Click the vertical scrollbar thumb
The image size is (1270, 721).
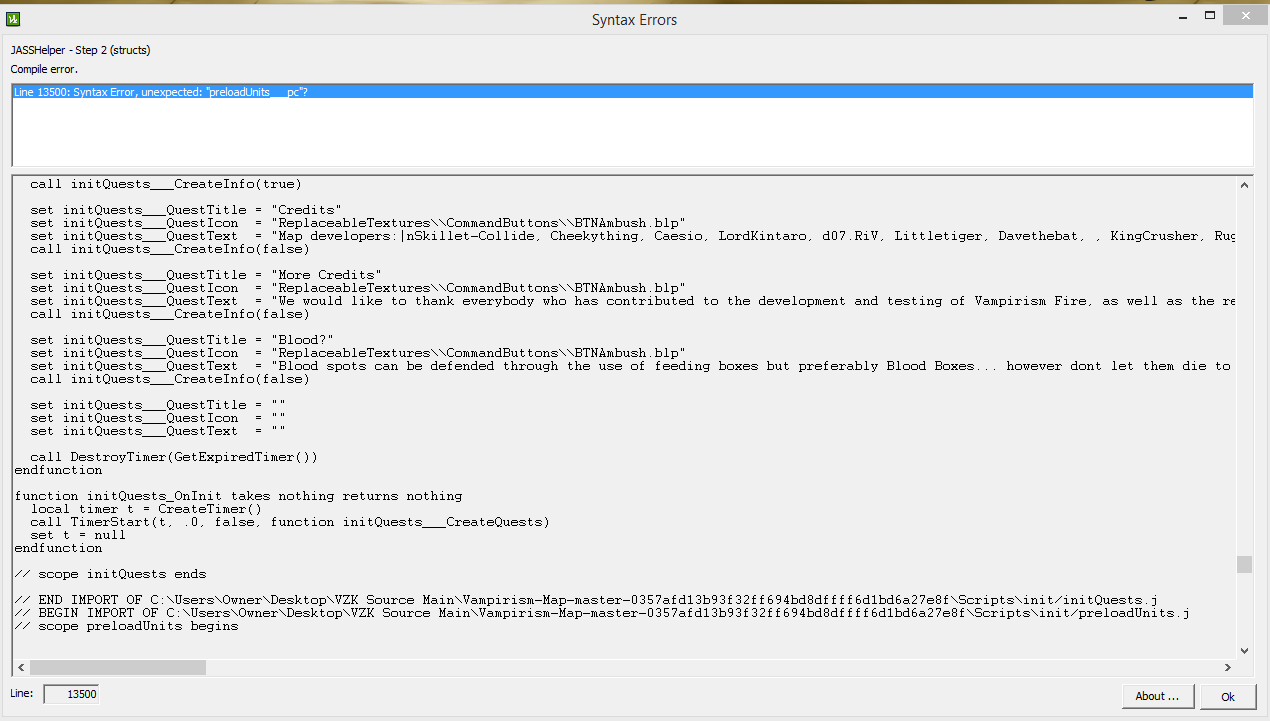point(1244,564)
